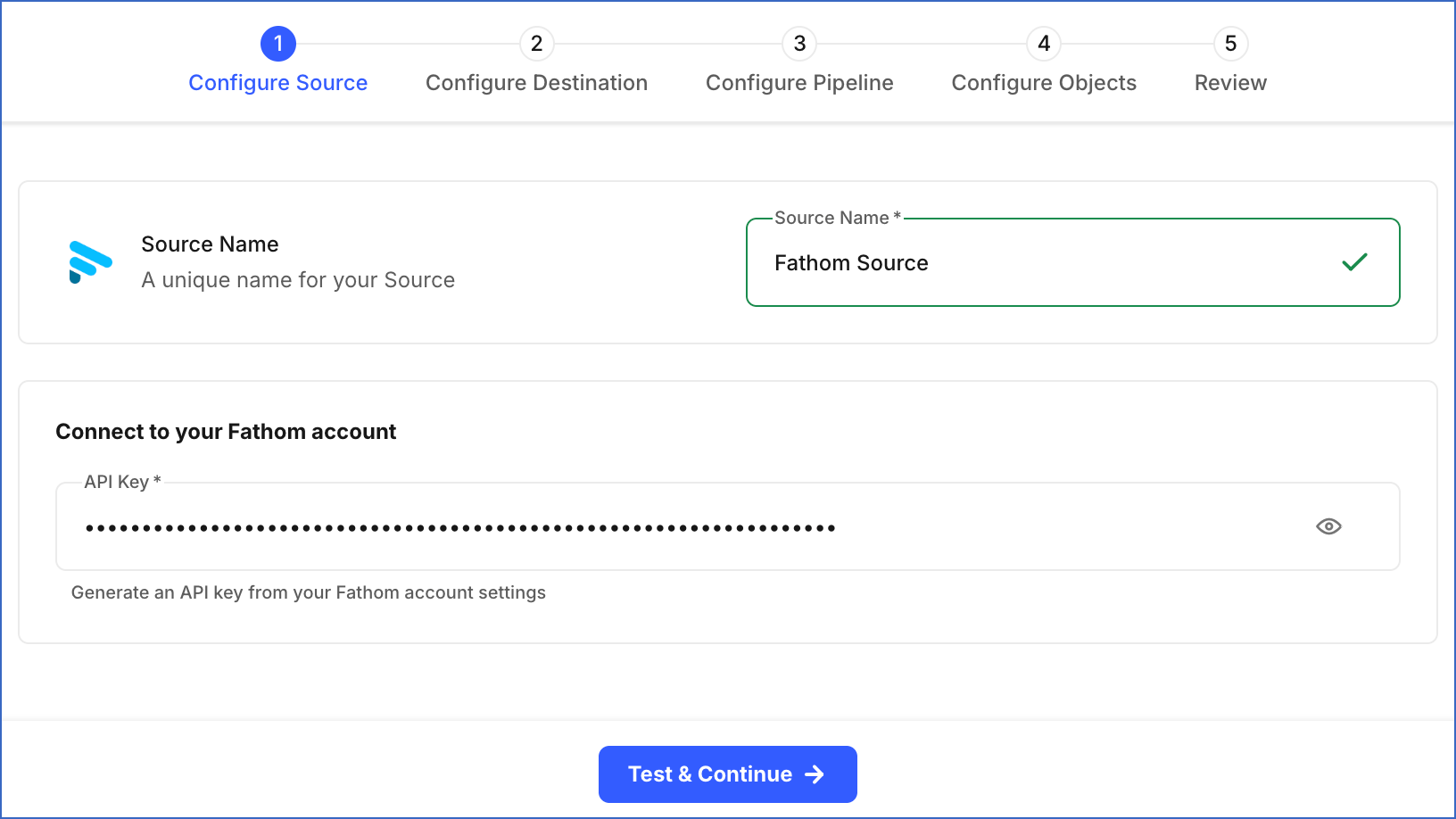Go to step 2 Configure Destination
Image resolution: width=1456 pixels, height=819 pixels.
(x=536, y=61)
